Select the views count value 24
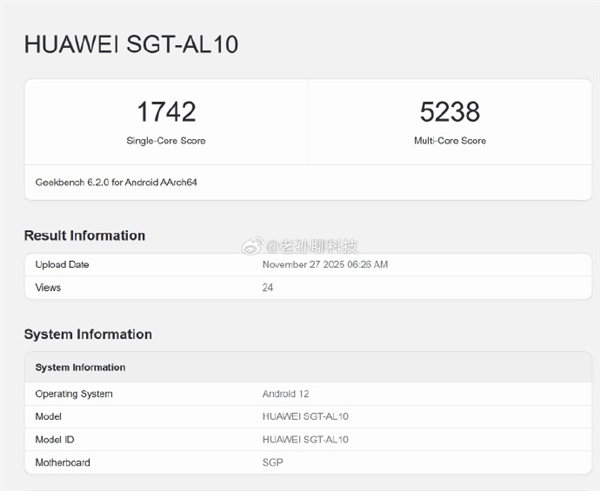This screenshot has height=491, width=600. coord(268,288)
